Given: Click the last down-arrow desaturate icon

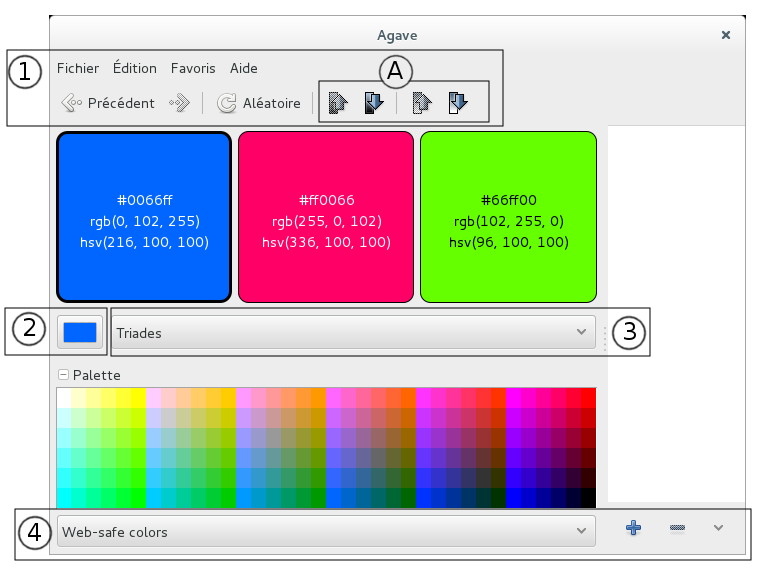Looking at the screenshot, I should click(x=458, y=103).
